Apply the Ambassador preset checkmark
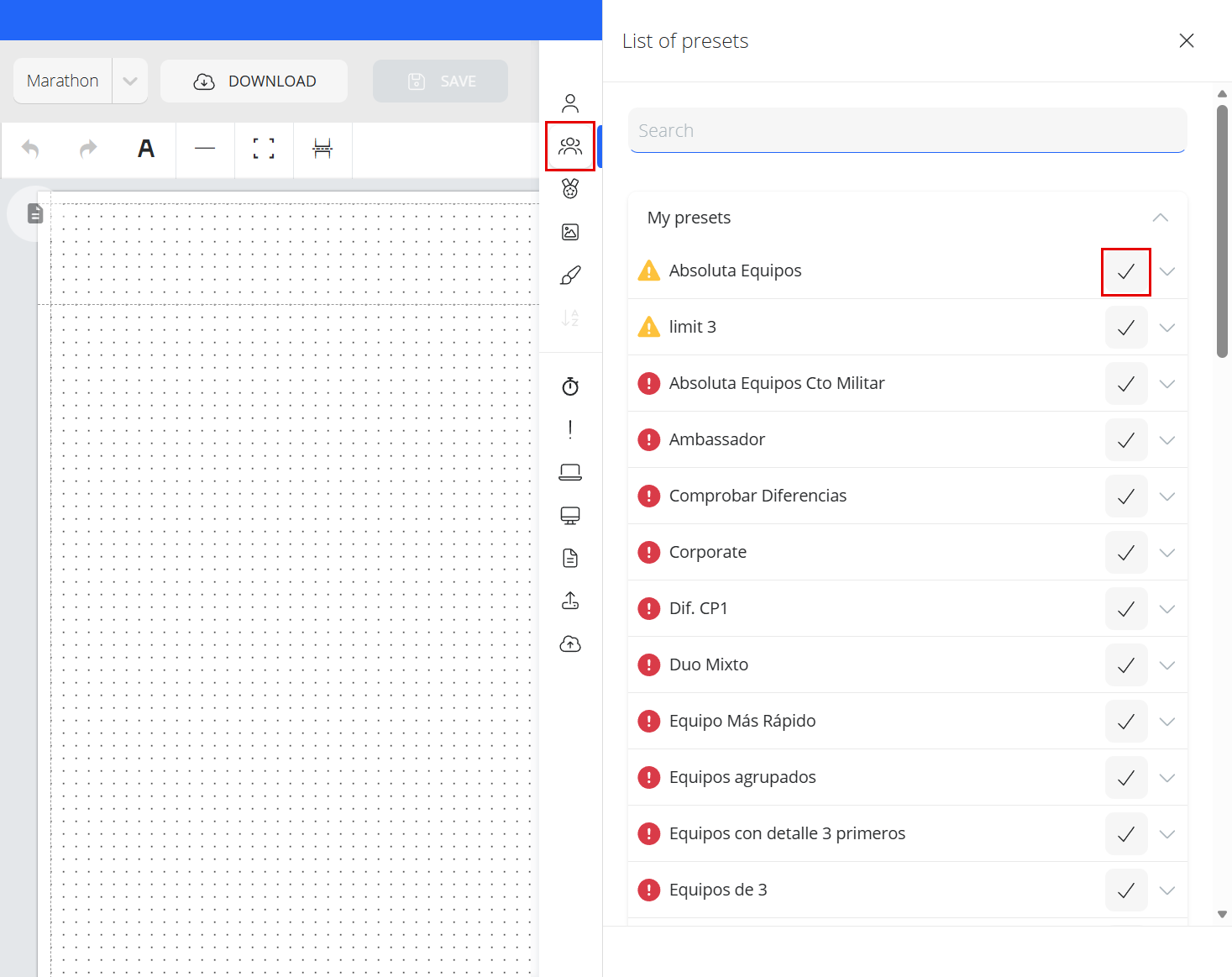Viewport: 1232px width, 977px height. 1126,440
